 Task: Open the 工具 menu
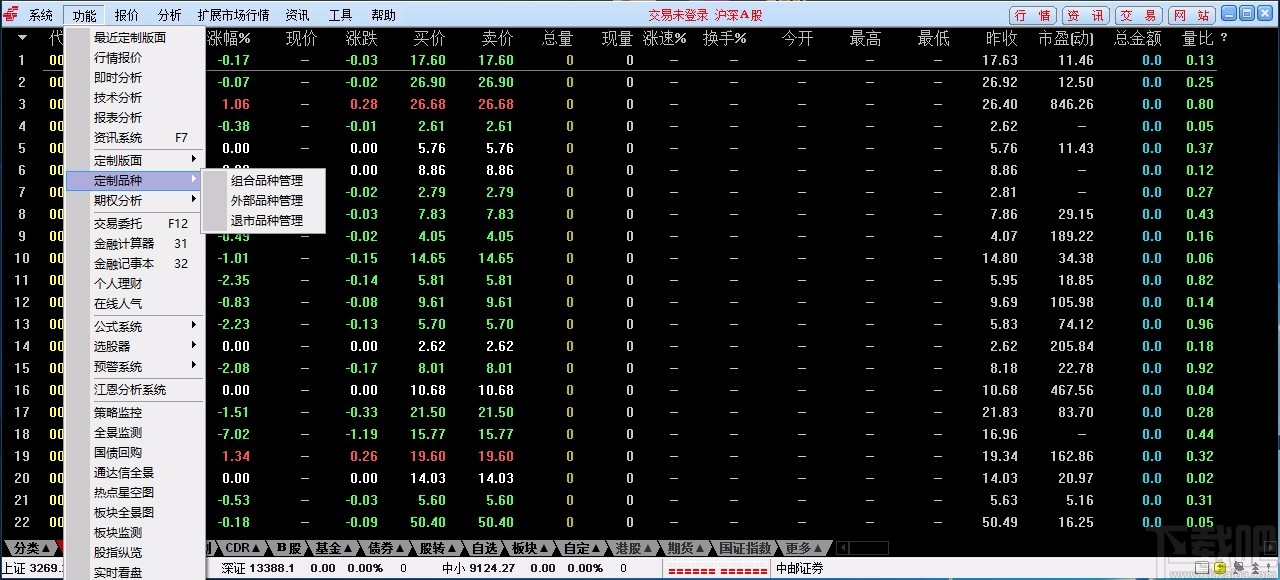click(x=340, y=15)
